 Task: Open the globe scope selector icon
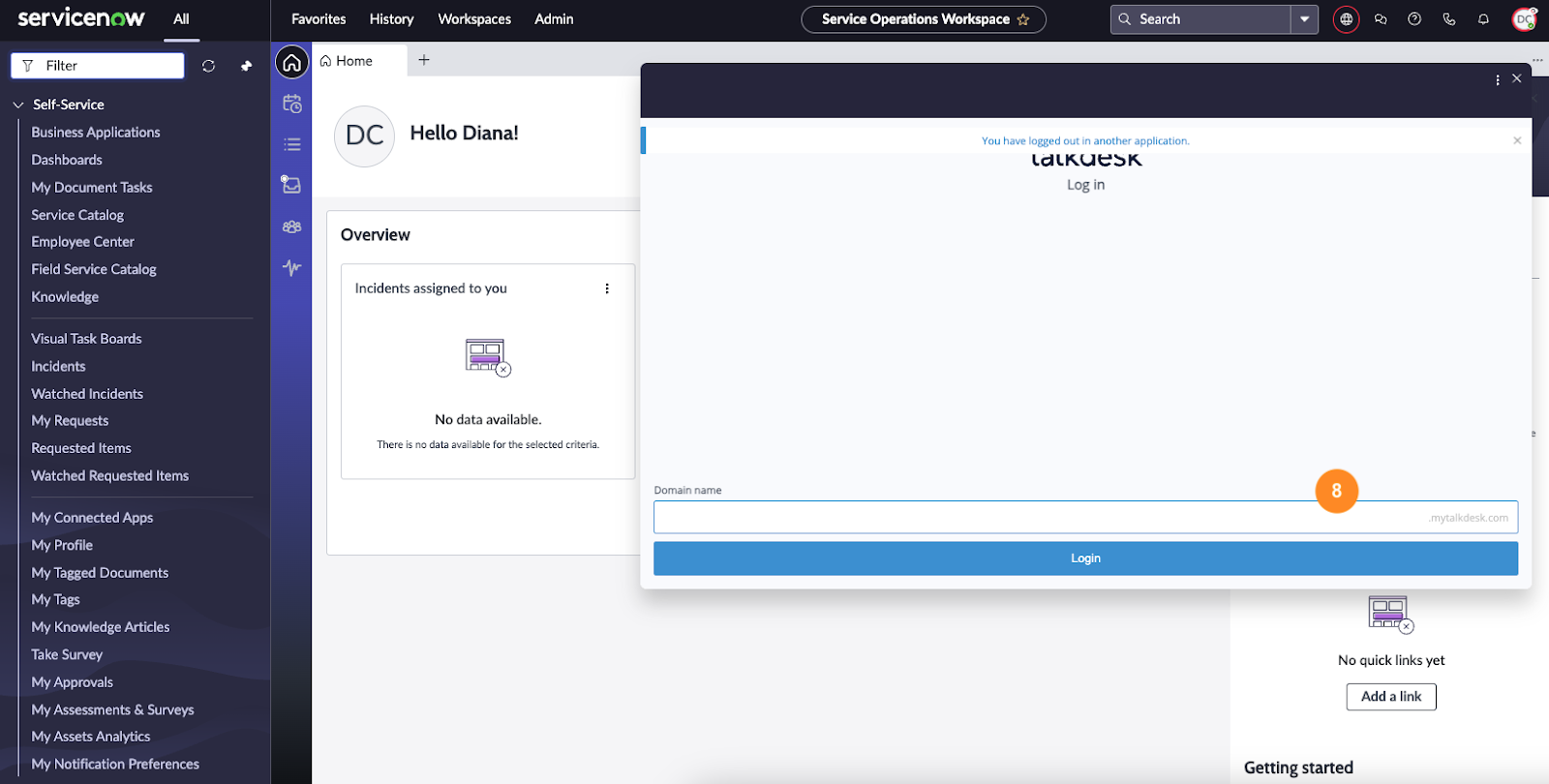click(1346, 19)
